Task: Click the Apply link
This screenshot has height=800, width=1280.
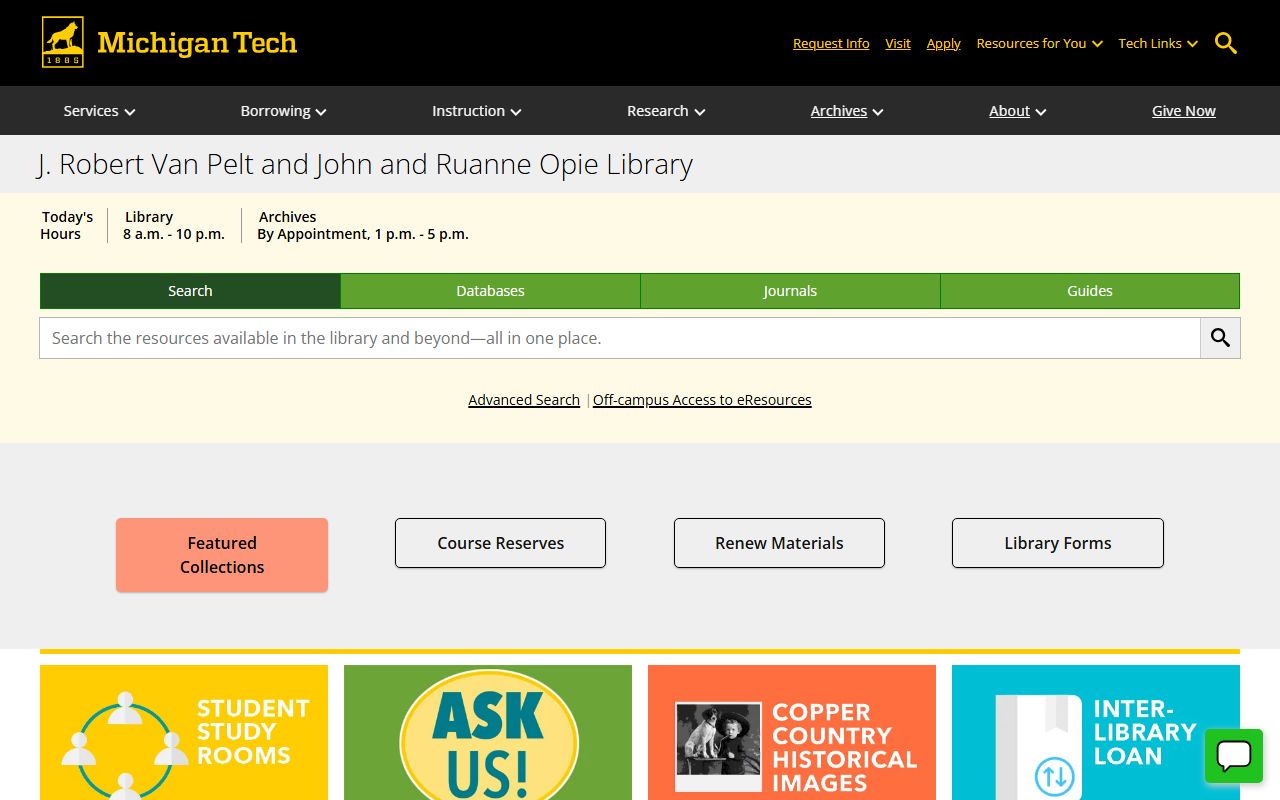Action: point(943,43)
